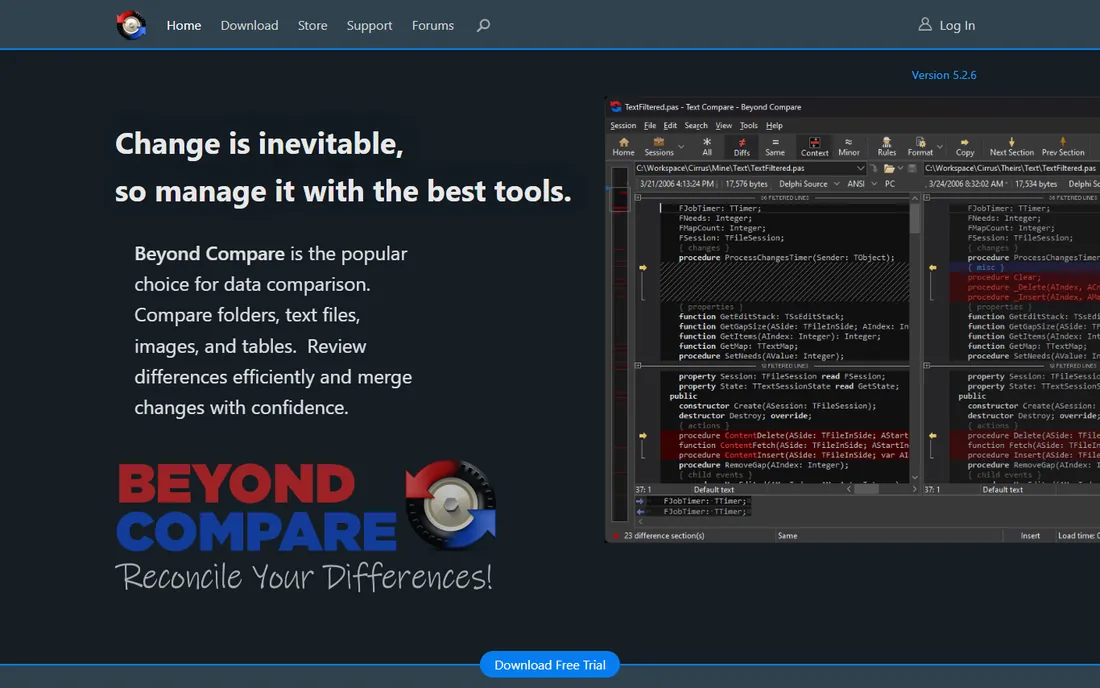Open the left file path dropdown
The height and width of the screenshot is (688, 1100).
860,168
